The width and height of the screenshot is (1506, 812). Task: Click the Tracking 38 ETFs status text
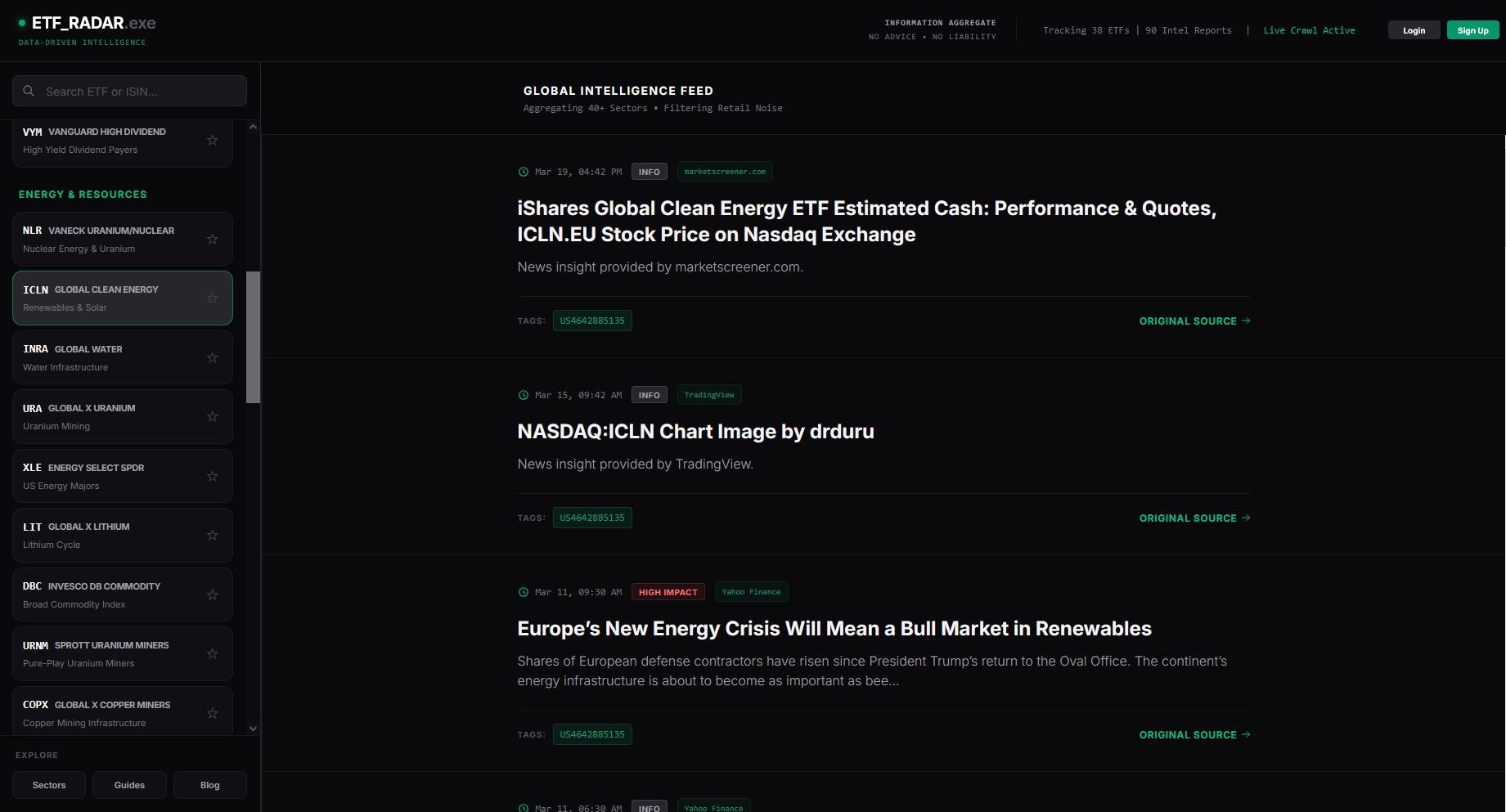(x=1086, y=30)
